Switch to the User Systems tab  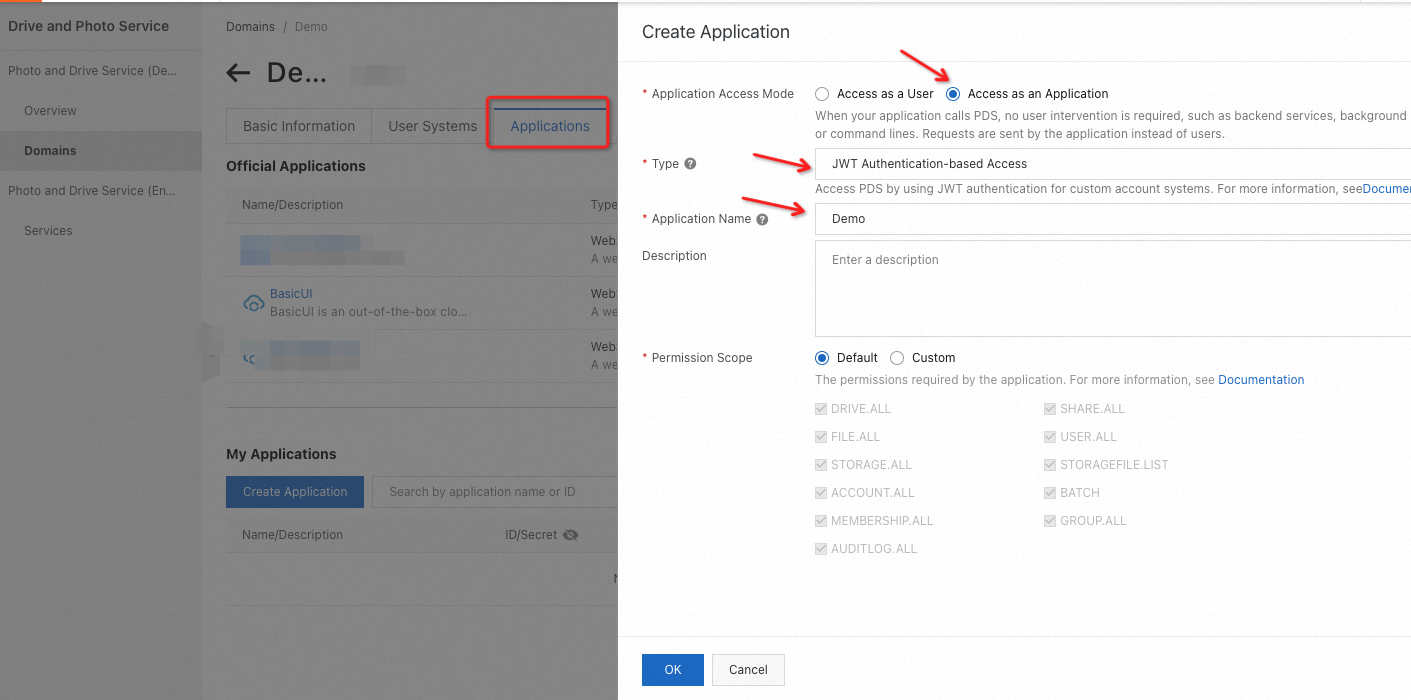(x=433, y=126)
